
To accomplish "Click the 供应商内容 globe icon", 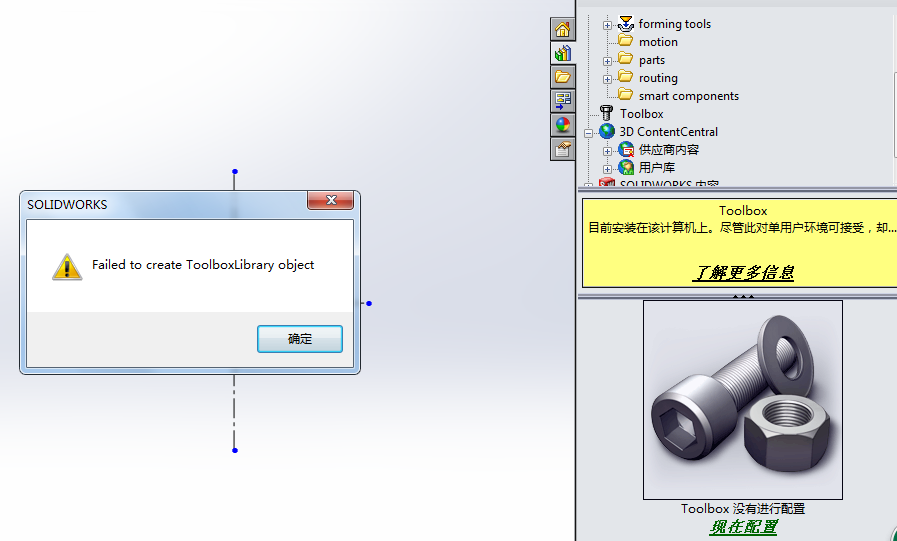I will tap(626, 150).
